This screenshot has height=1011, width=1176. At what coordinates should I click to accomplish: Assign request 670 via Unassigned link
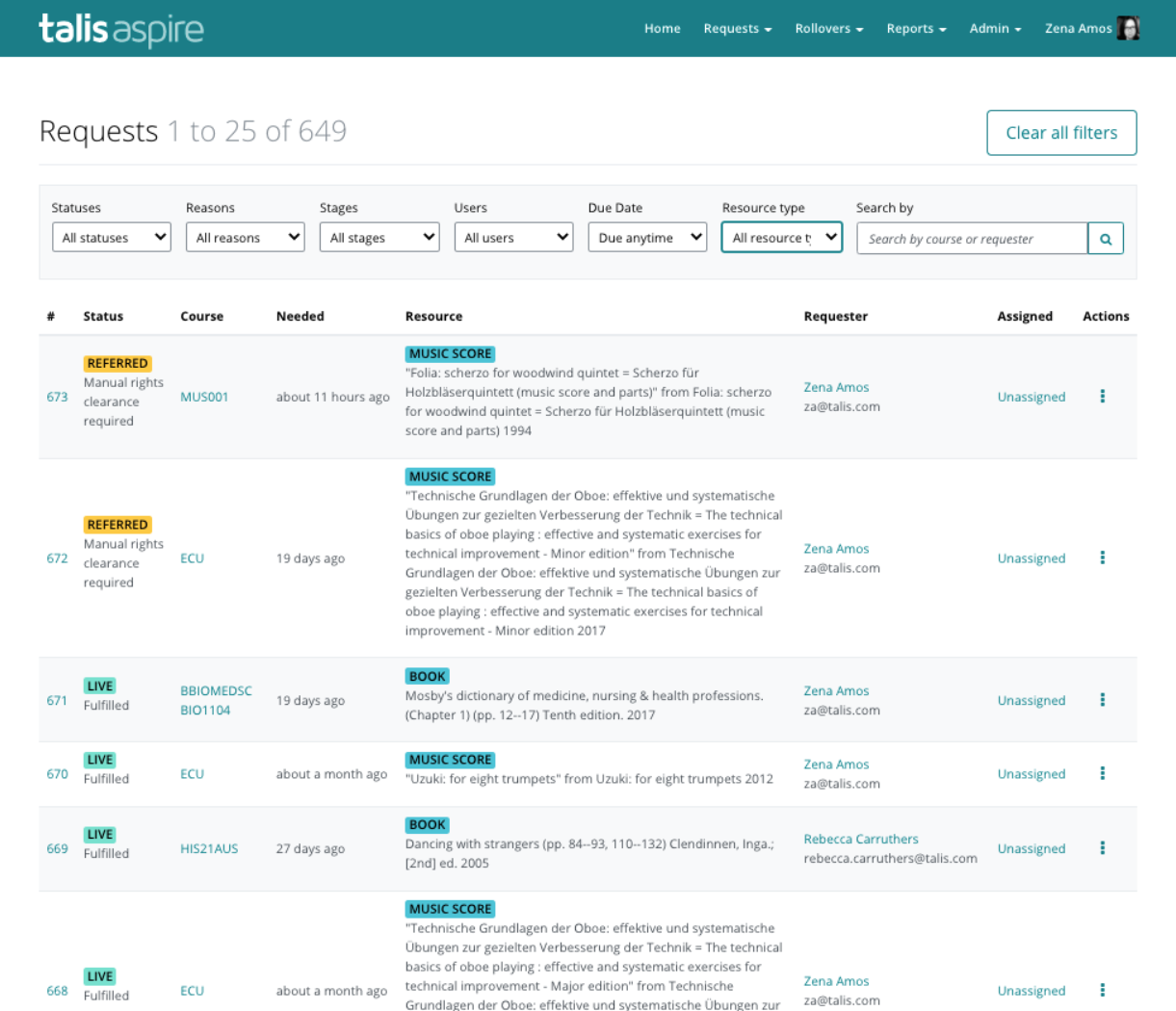[x=1032, y=774]
